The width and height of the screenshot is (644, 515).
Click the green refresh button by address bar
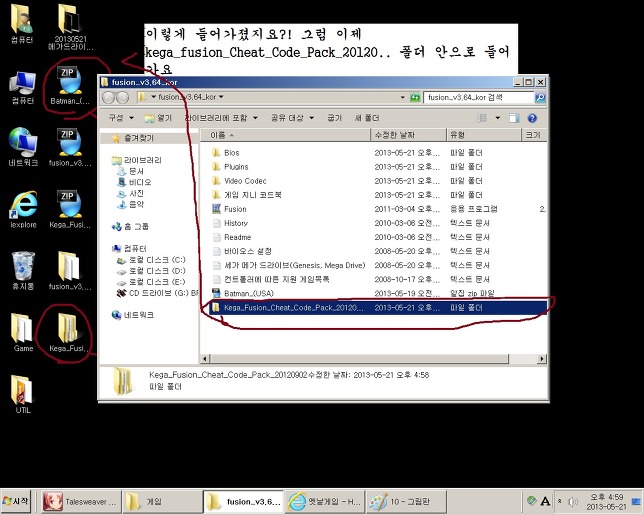(415, 97)
